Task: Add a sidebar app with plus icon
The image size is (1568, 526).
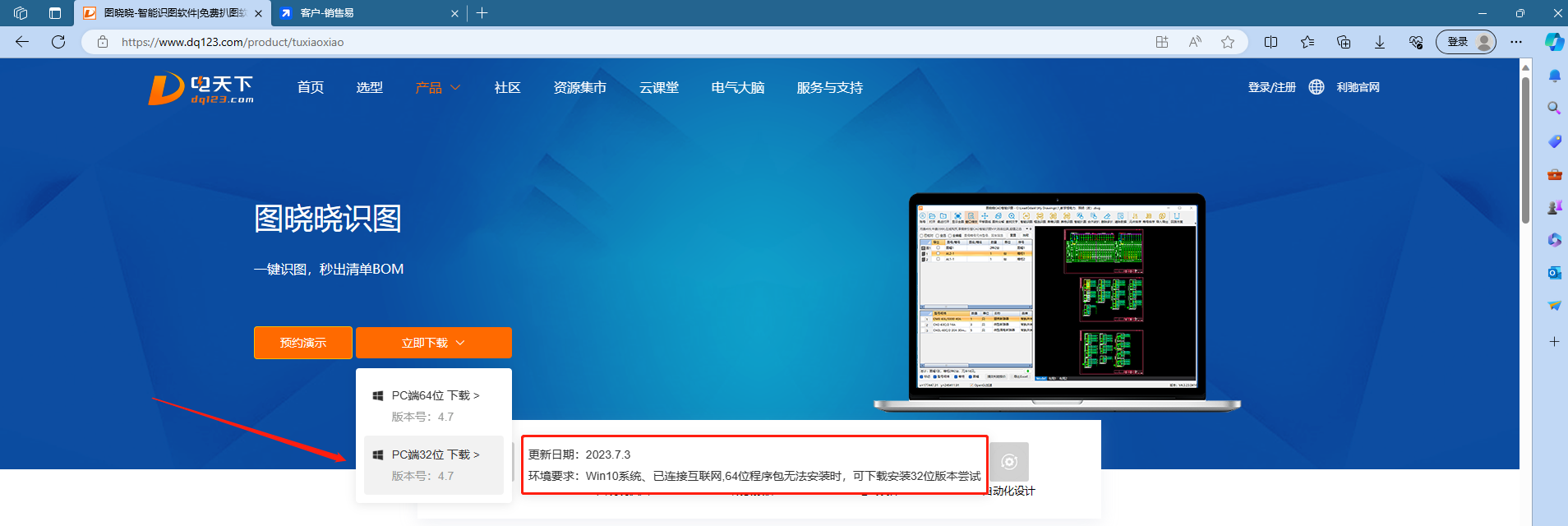Action: 1554,341
